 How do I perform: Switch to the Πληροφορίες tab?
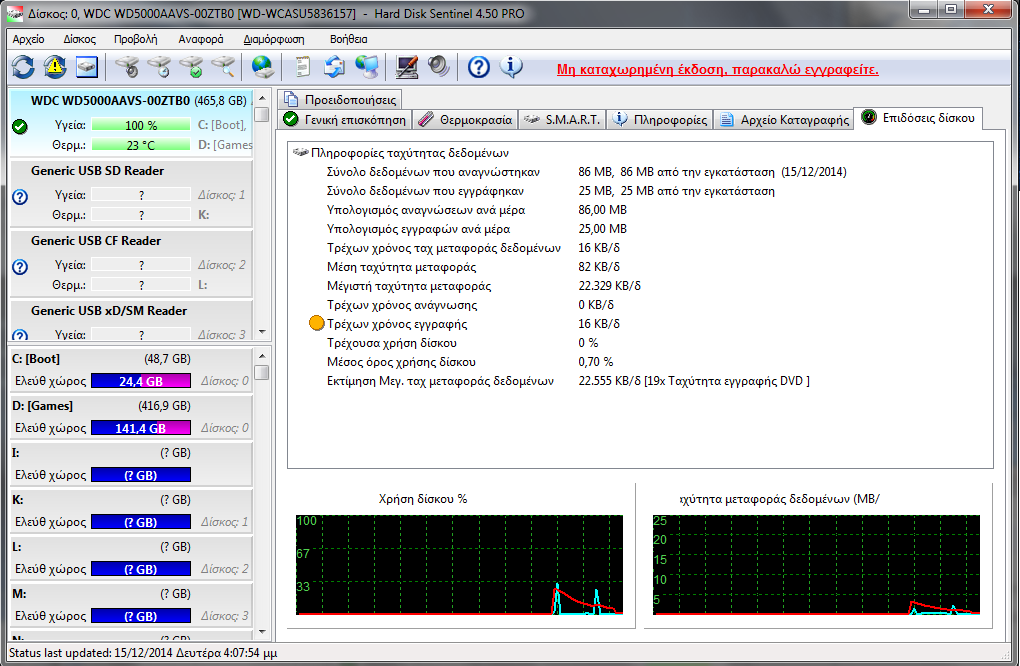(x=660, y=120)
